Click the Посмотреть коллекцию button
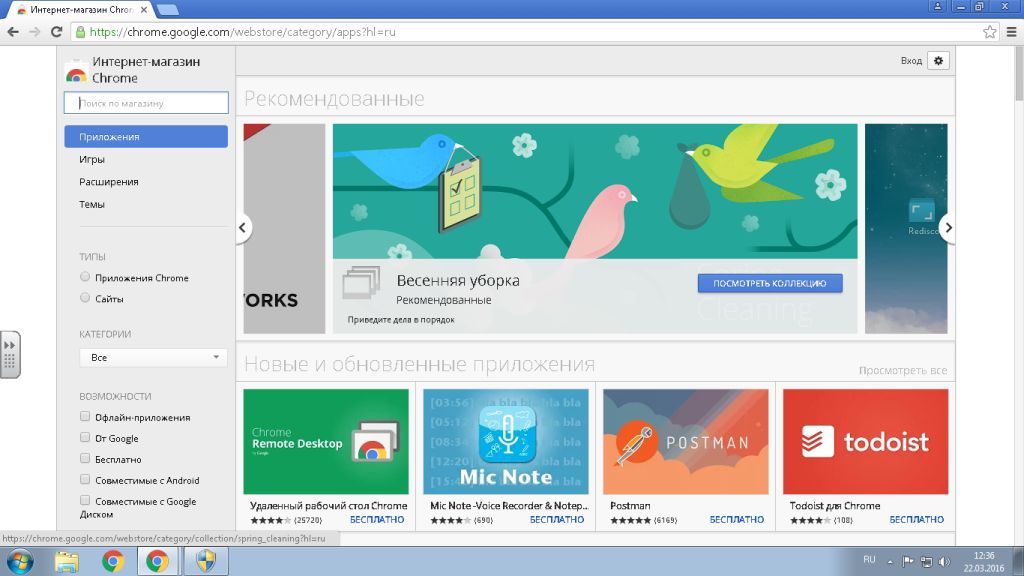The width and height of the screenshot is (1024, 576). 770,283
